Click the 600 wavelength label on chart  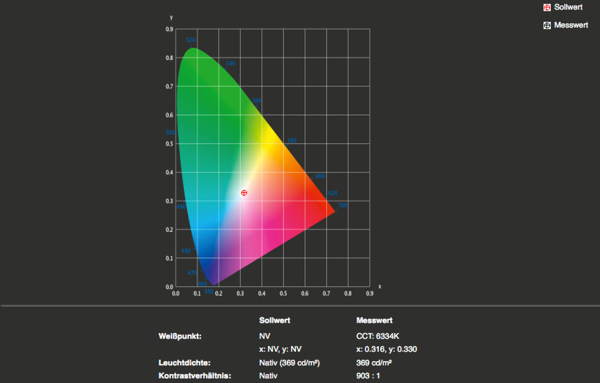[x=320, y=176]
